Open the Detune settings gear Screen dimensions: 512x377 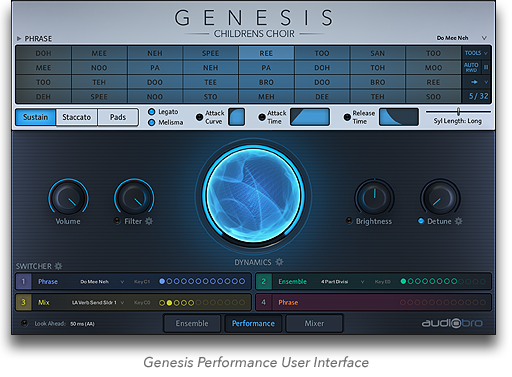[x=459, y=221]
